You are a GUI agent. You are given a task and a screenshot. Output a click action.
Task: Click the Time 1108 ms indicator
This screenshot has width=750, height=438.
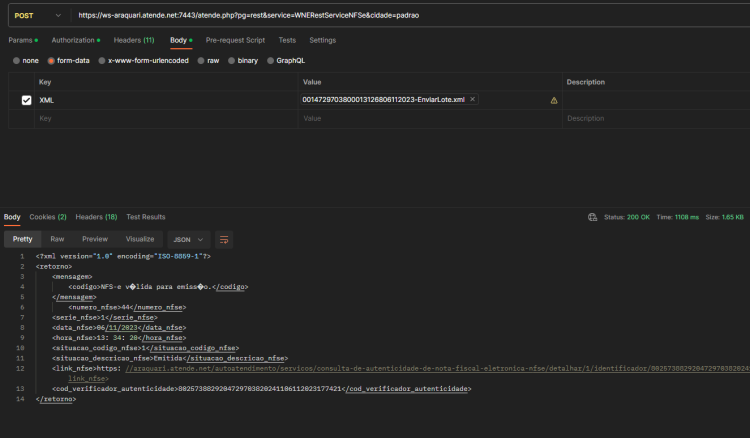pyautogui.click(x=677, y=217)
